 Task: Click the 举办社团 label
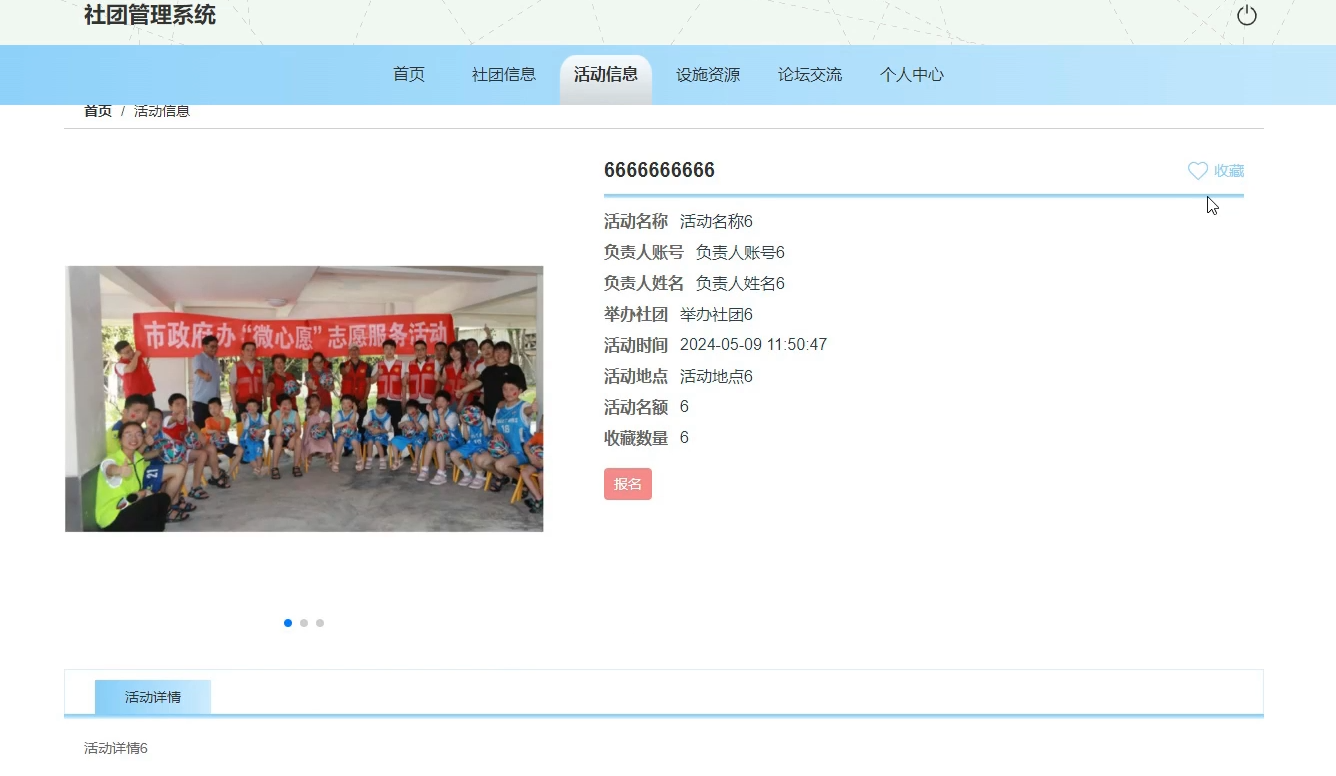click(636, 314)
